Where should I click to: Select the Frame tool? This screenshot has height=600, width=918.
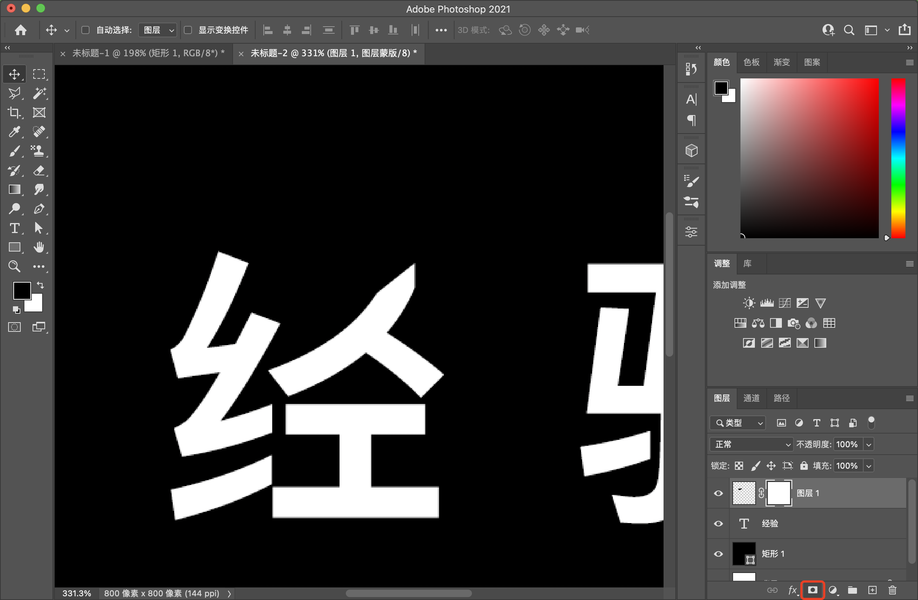tap(39, 112)
